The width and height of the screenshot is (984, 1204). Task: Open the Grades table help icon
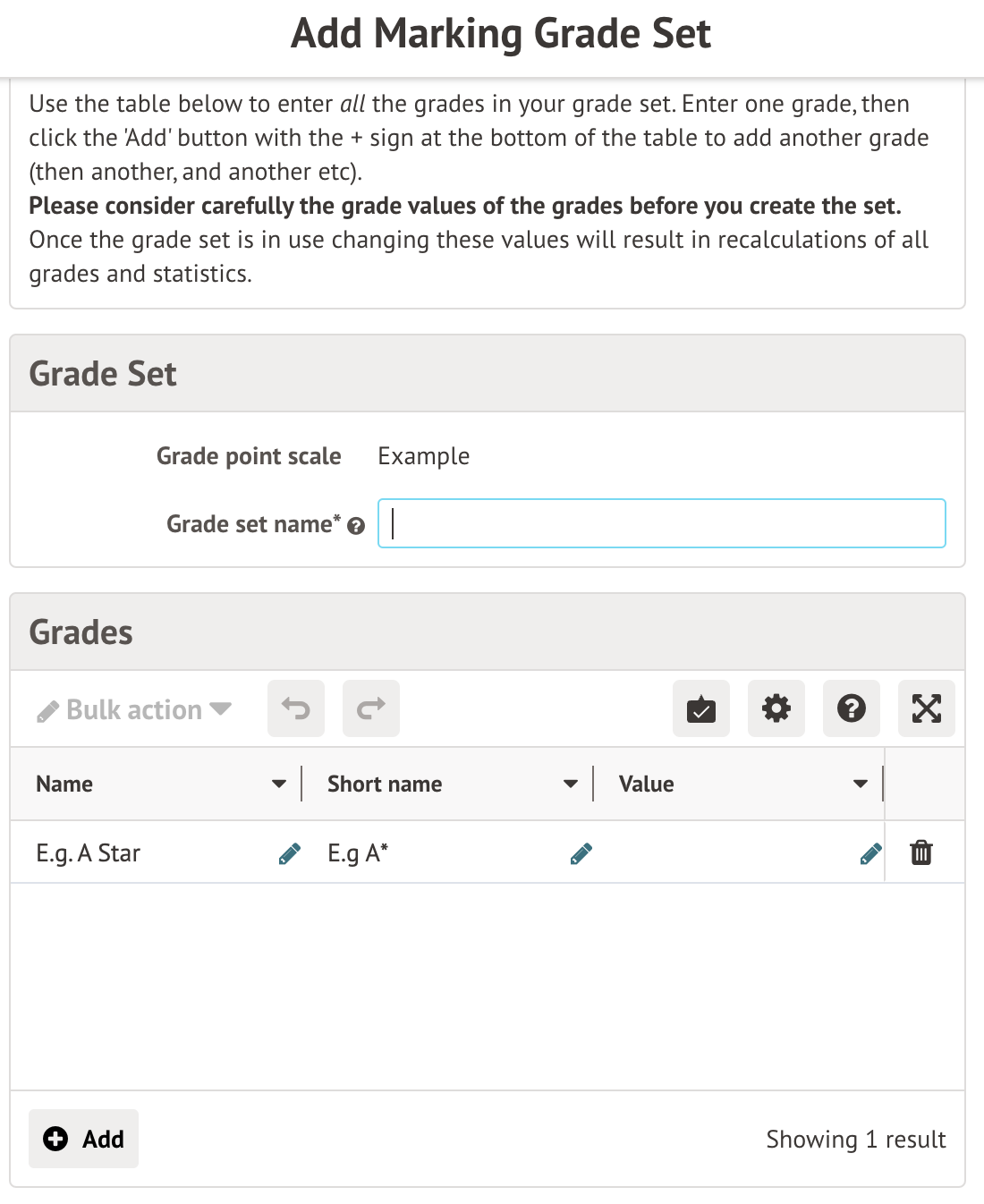(852, 708)
